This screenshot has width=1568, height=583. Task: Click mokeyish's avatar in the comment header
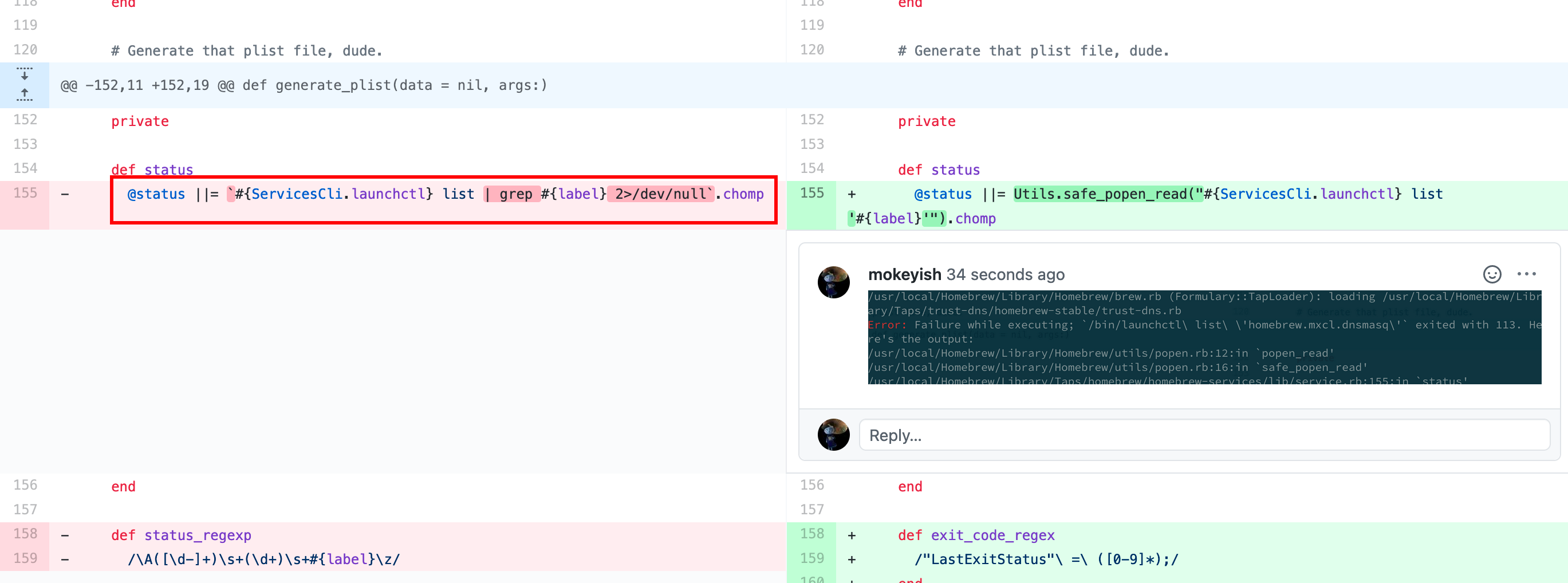coord(834,282)
